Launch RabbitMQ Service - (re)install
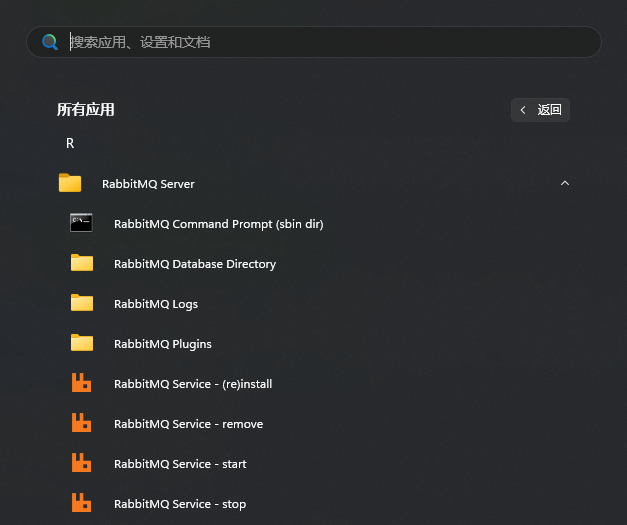627x525 pixels. [x=193, y=384]
